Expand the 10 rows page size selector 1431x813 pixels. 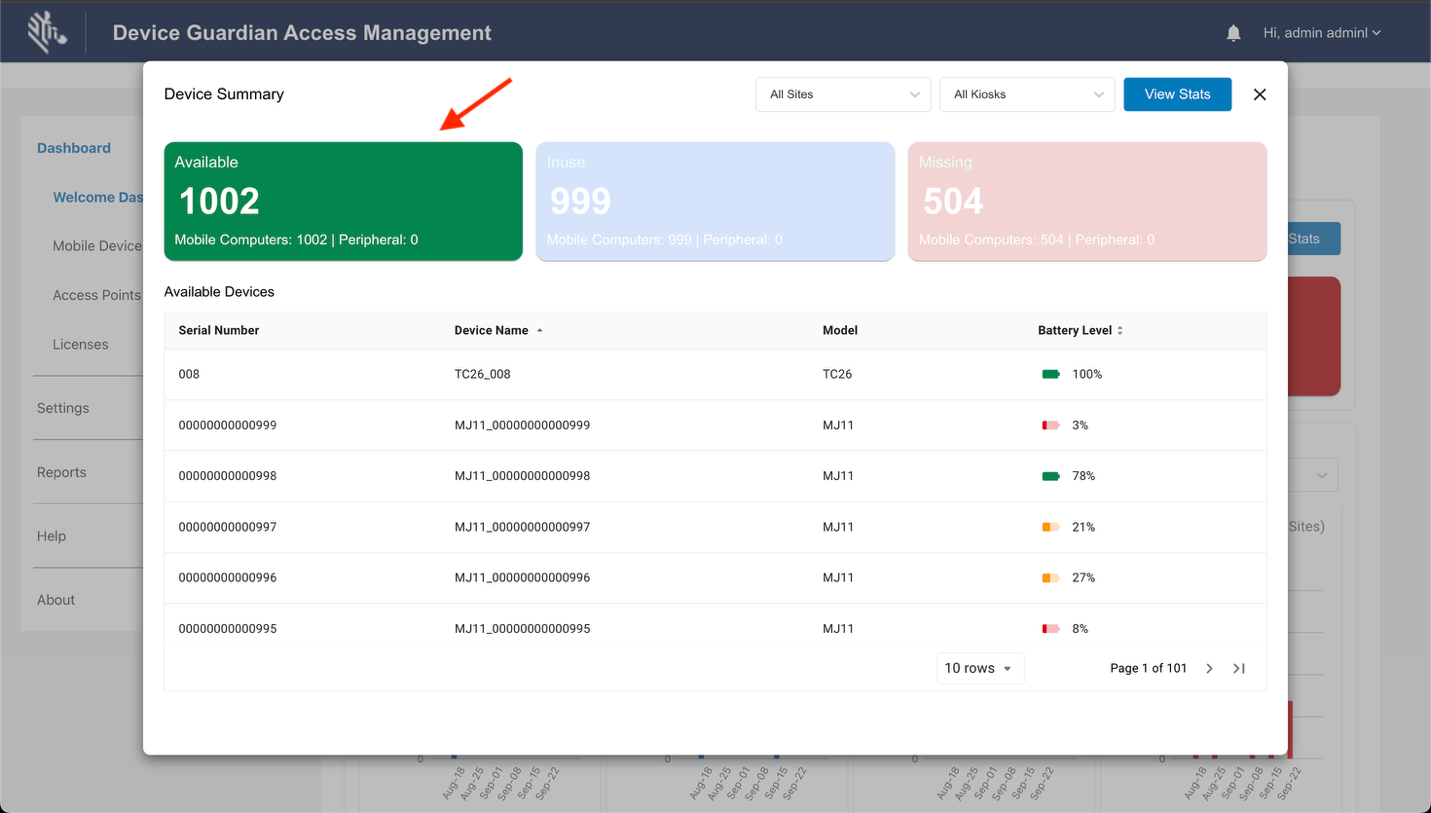[979, 668]
